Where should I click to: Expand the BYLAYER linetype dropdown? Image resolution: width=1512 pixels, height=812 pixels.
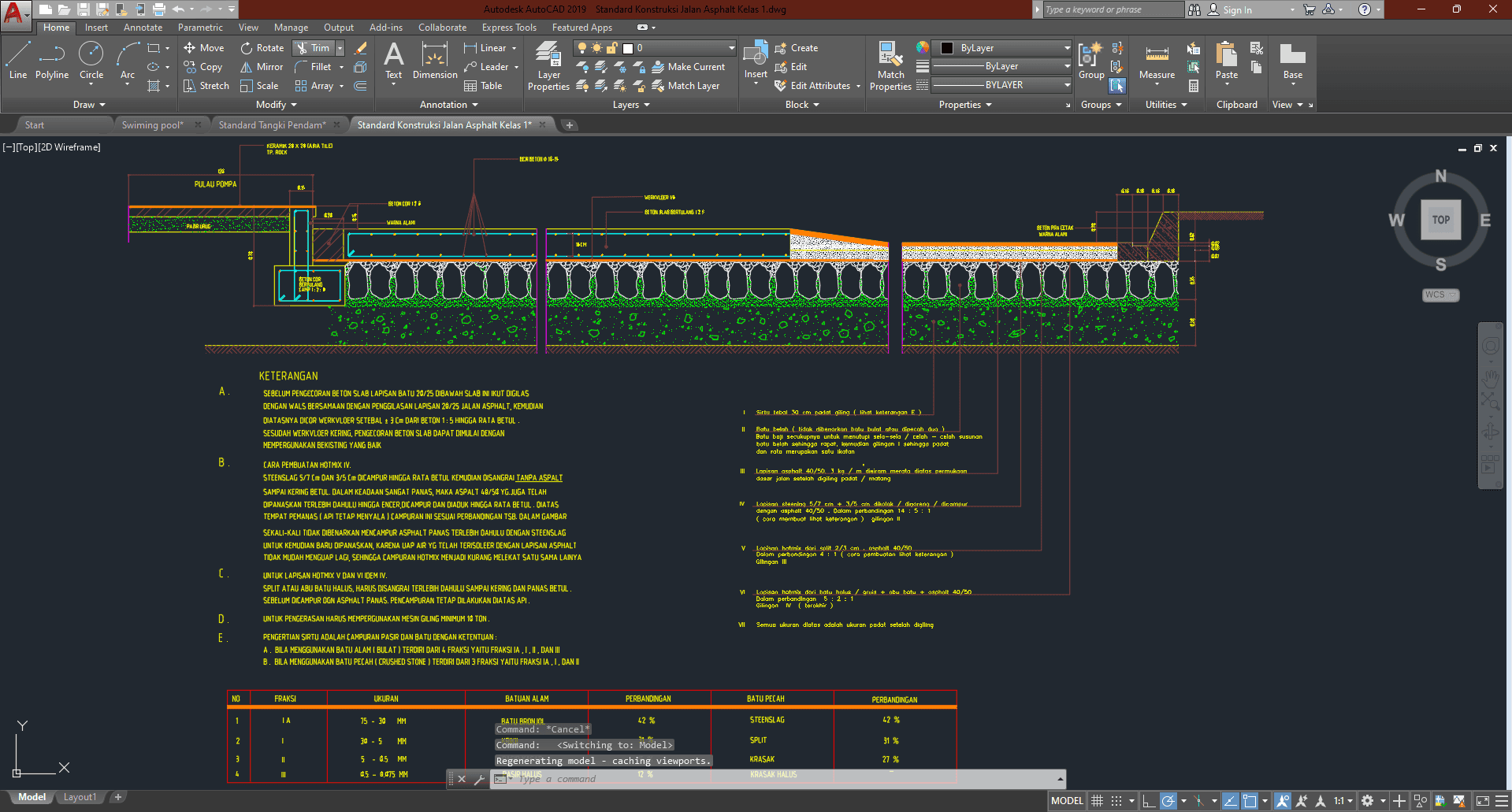[1067, 85]
